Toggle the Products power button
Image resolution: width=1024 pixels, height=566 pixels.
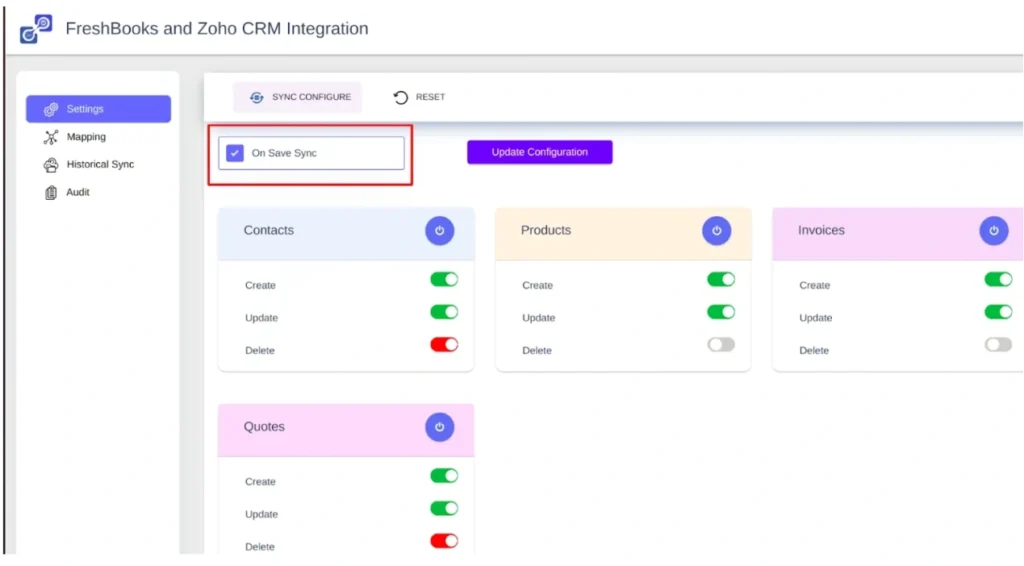[716, 230]
